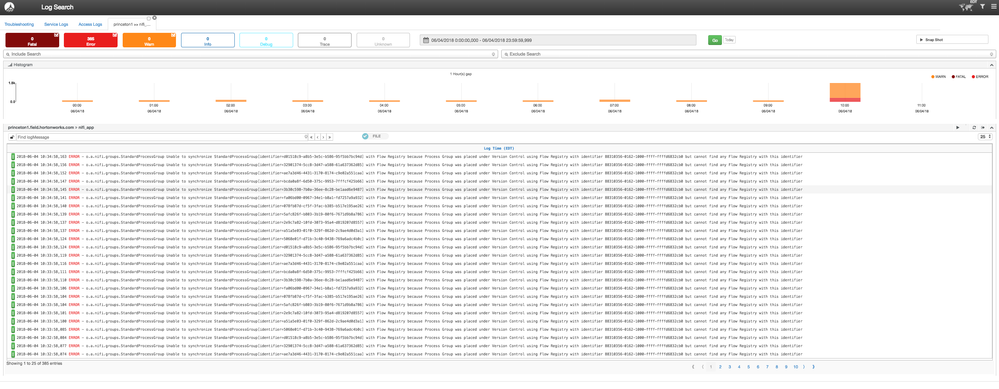Viewport: 999px width, 389px height.
Task: Toggle the FILE source switch
Action: (375, 136)
